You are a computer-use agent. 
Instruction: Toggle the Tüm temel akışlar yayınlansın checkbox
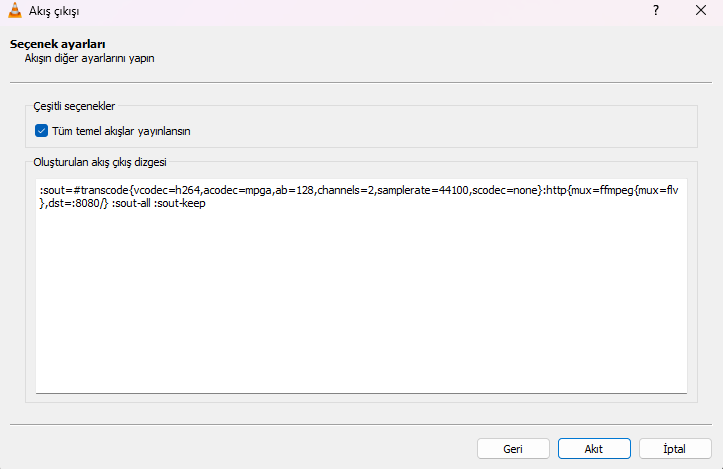(x=42, y=130)
